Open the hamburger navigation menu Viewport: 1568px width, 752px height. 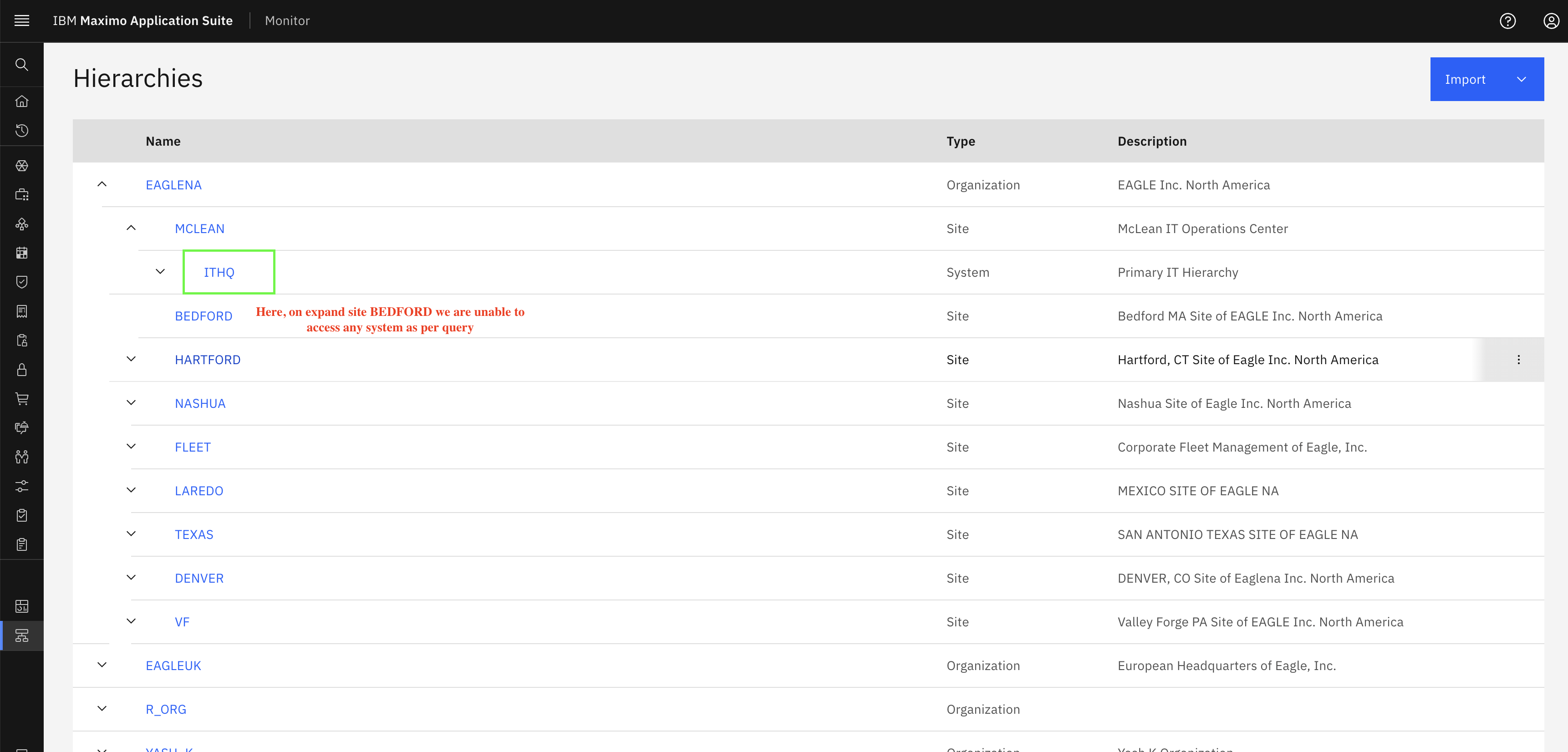pos(22,20)
